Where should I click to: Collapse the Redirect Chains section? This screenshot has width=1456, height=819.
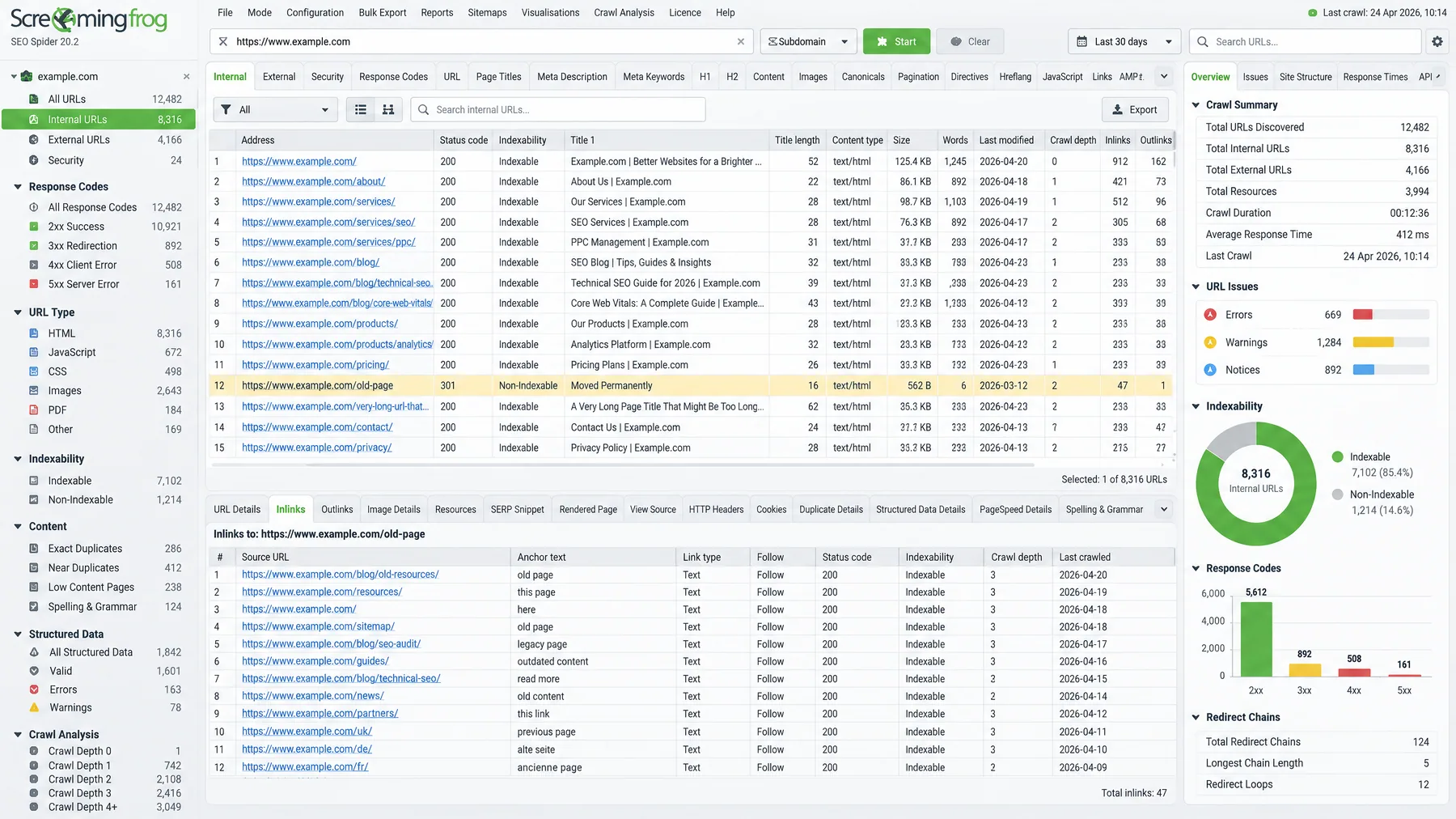1196,717
